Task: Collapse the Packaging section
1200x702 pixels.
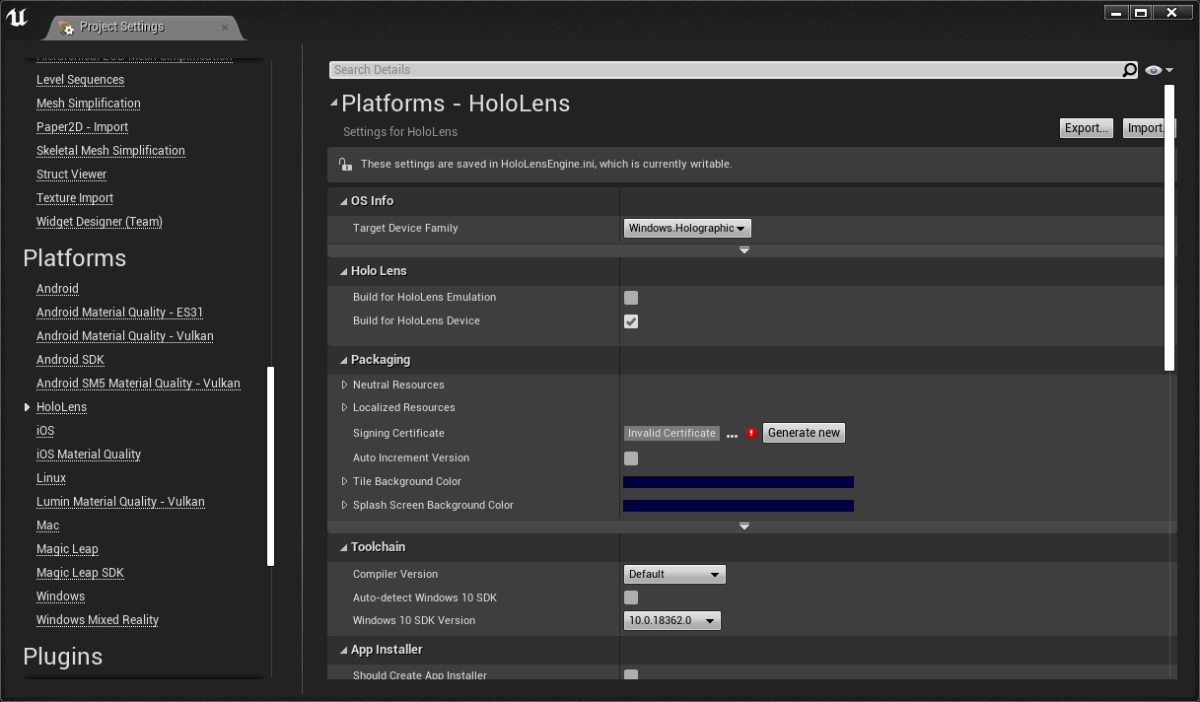Action: click(x=344, y=360)
